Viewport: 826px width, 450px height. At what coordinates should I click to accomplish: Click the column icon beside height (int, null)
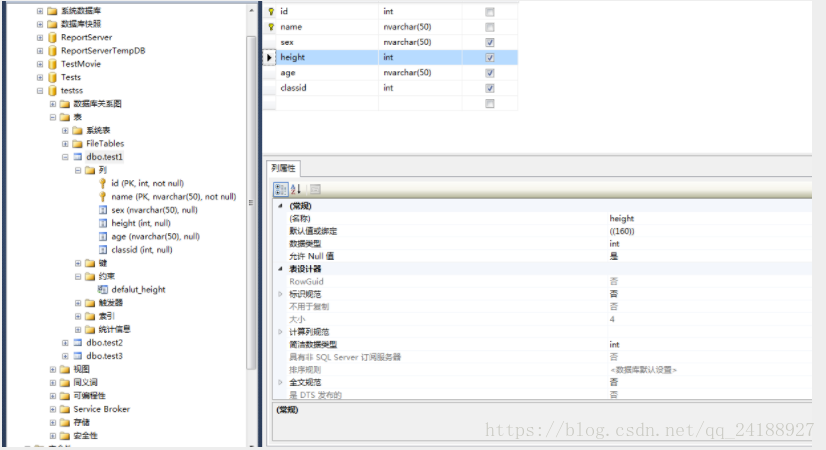103,223
